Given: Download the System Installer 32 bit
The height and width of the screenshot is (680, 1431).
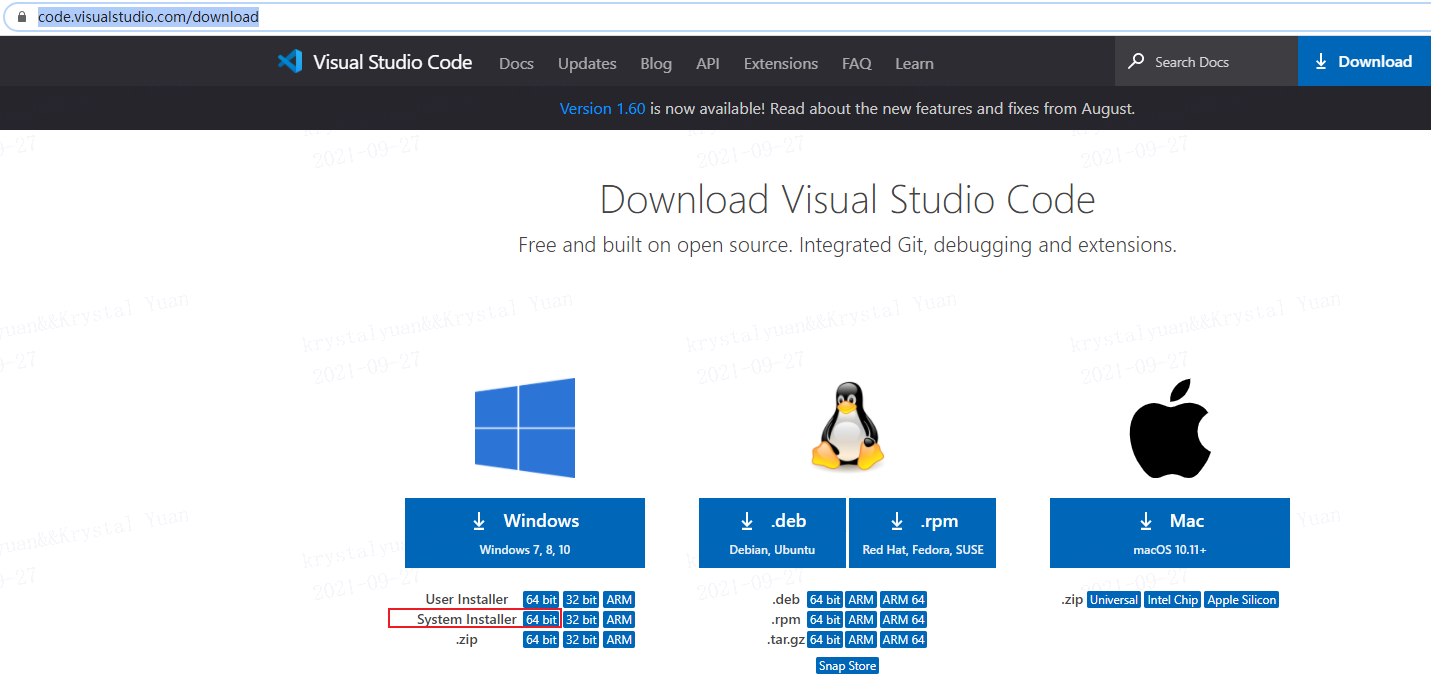Looking at the screenshot, I should pyautogui.click(x=581, y=620).
